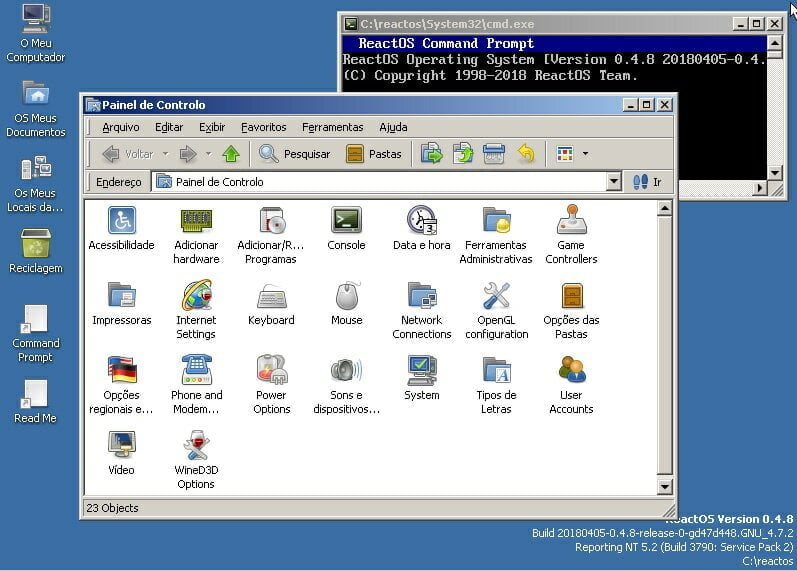797x571 pixels.
Task: Open the Ajuda menu
Action: point(393,127)
